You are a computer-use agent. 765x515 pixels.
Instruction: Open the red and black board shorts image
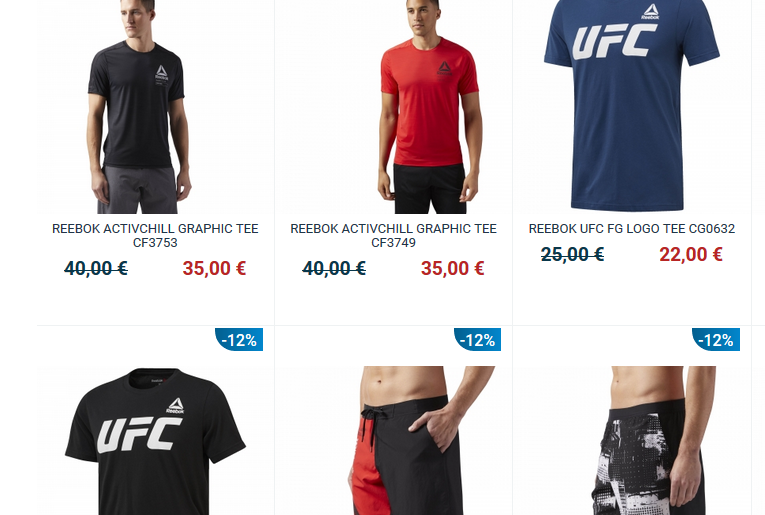pos(393,440)
